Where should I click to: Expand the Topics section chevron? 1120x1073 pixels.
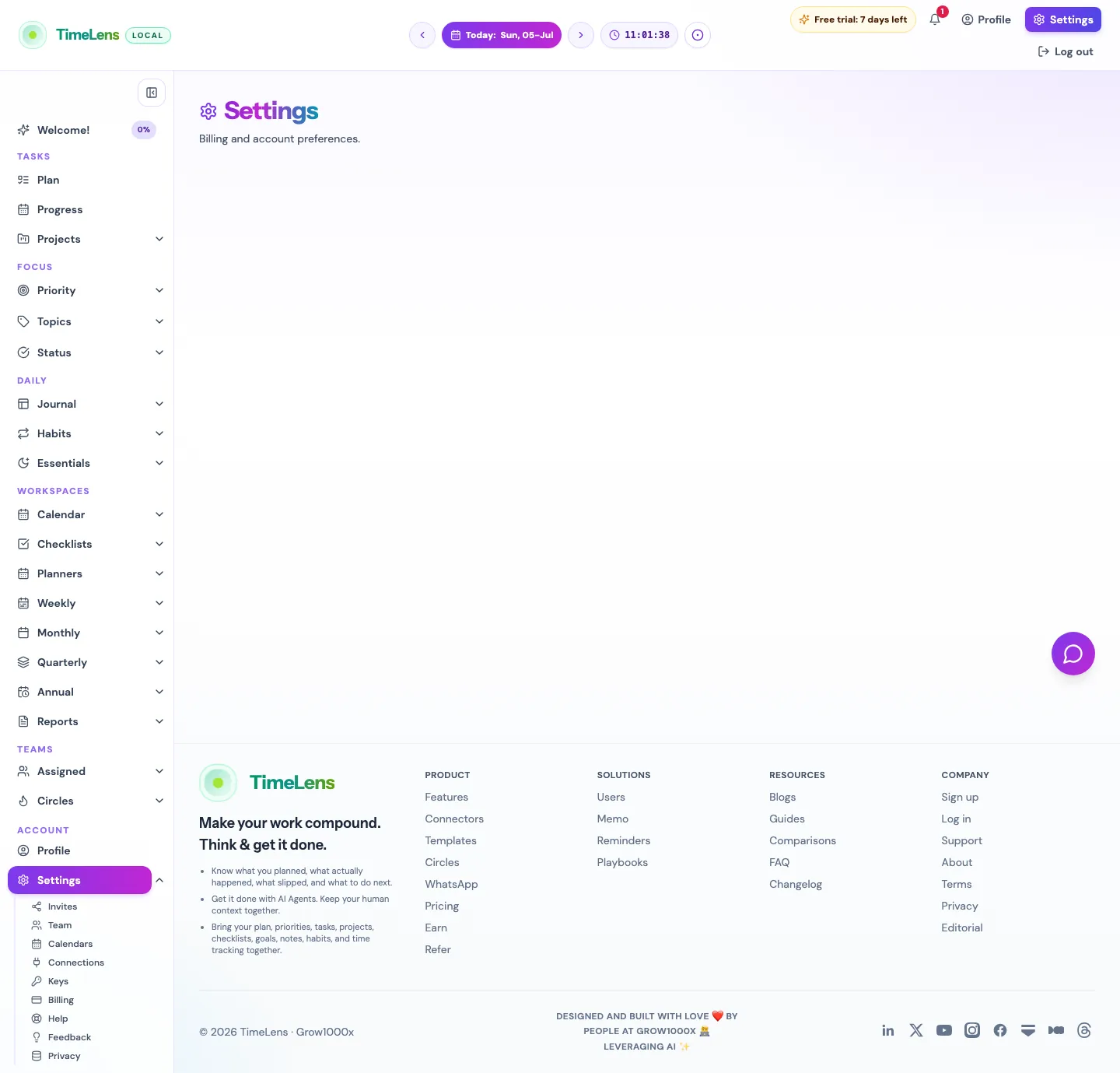click(x=159, y=321)
